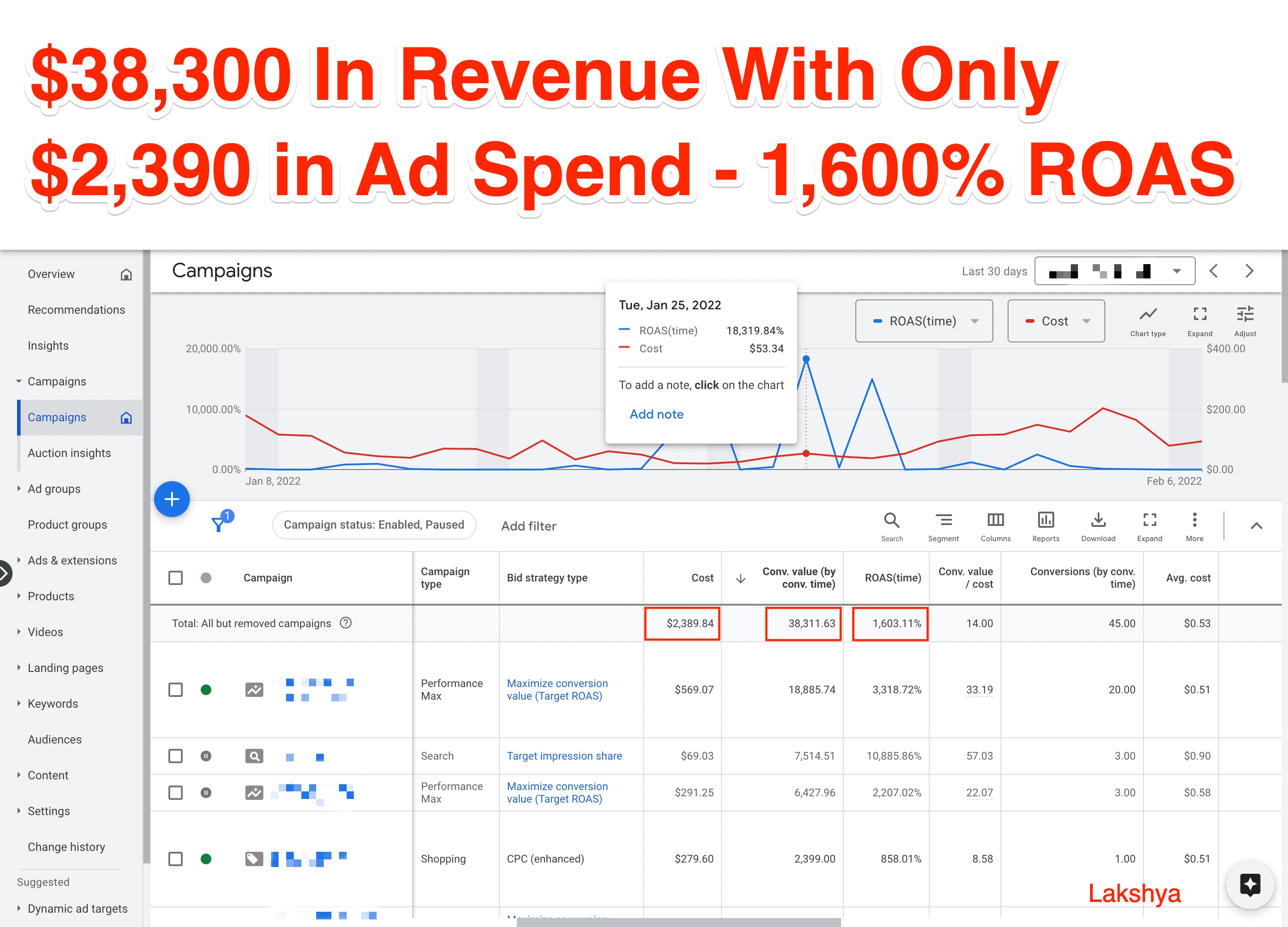The image size is (1288, 927).
Task: Click Campaign status: Enabled, Paused filter chip
Action: click(374, 525)
